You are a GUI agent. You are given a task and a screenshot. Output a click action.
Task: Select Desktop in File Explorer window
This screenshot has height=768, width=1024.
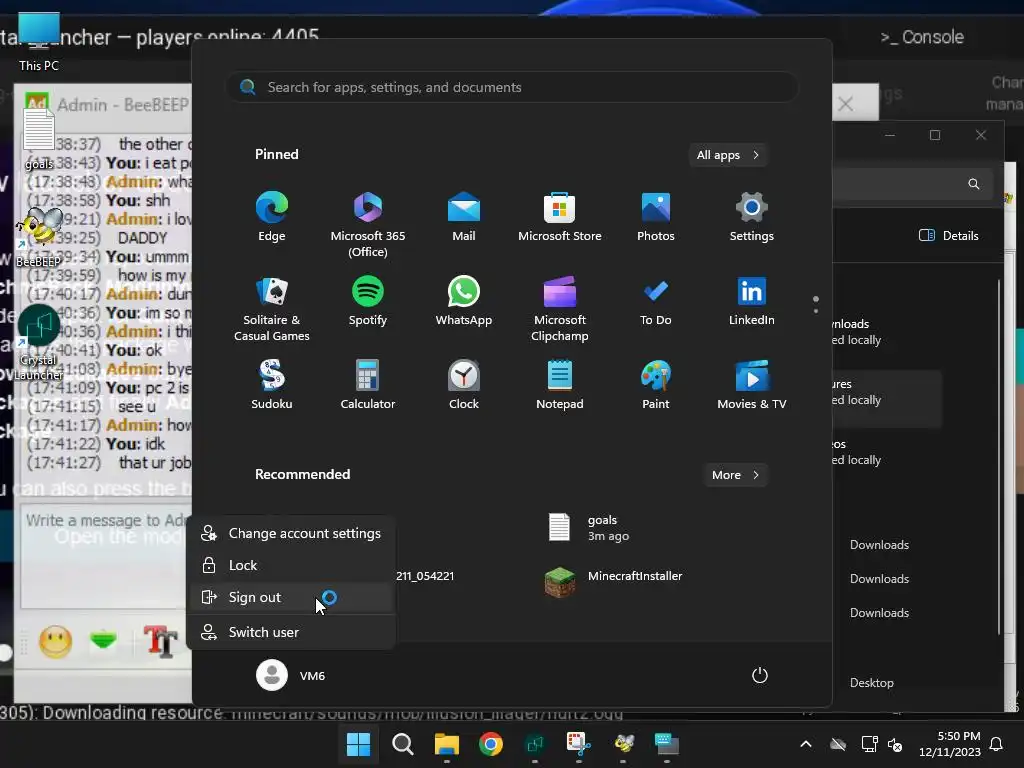tap(872, 683)
